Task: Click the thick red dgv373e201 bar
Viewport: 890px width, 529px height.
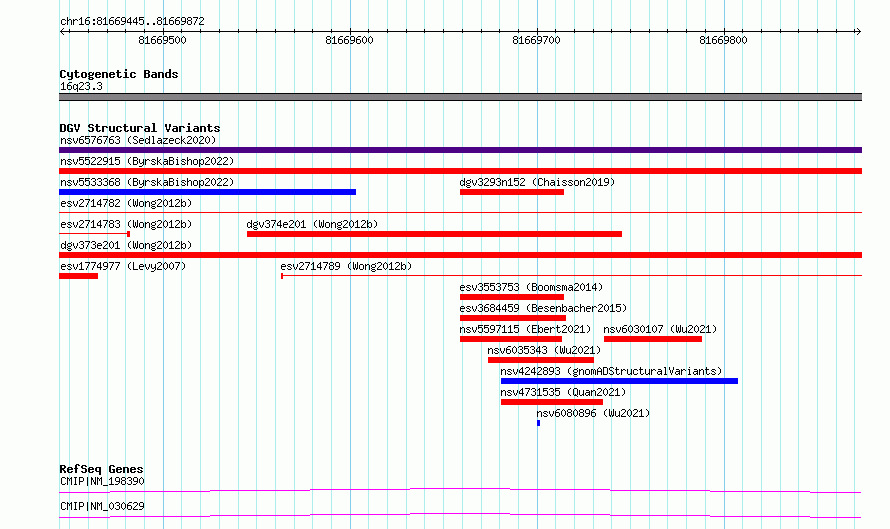Action: pyautogui.click(x=460, y=255)
